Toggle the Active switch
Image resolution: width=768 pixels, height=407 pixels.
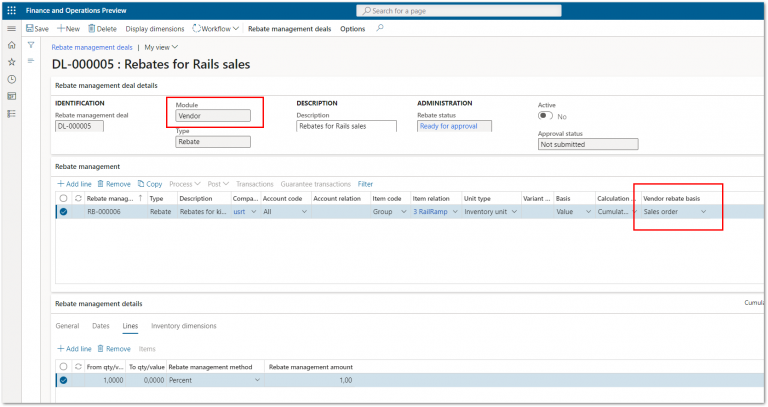pyautogui.click(x=545, y=116)
